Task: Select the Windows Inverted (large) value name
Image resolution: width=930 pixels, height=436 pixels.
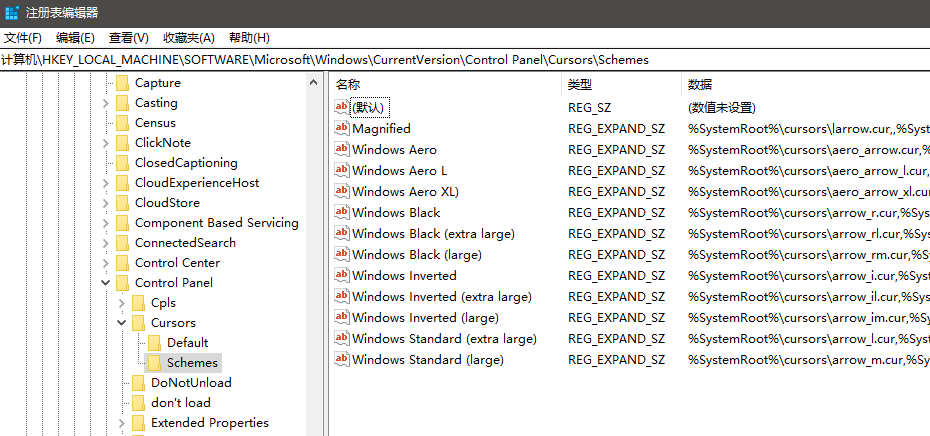Action: coord(426,317)
